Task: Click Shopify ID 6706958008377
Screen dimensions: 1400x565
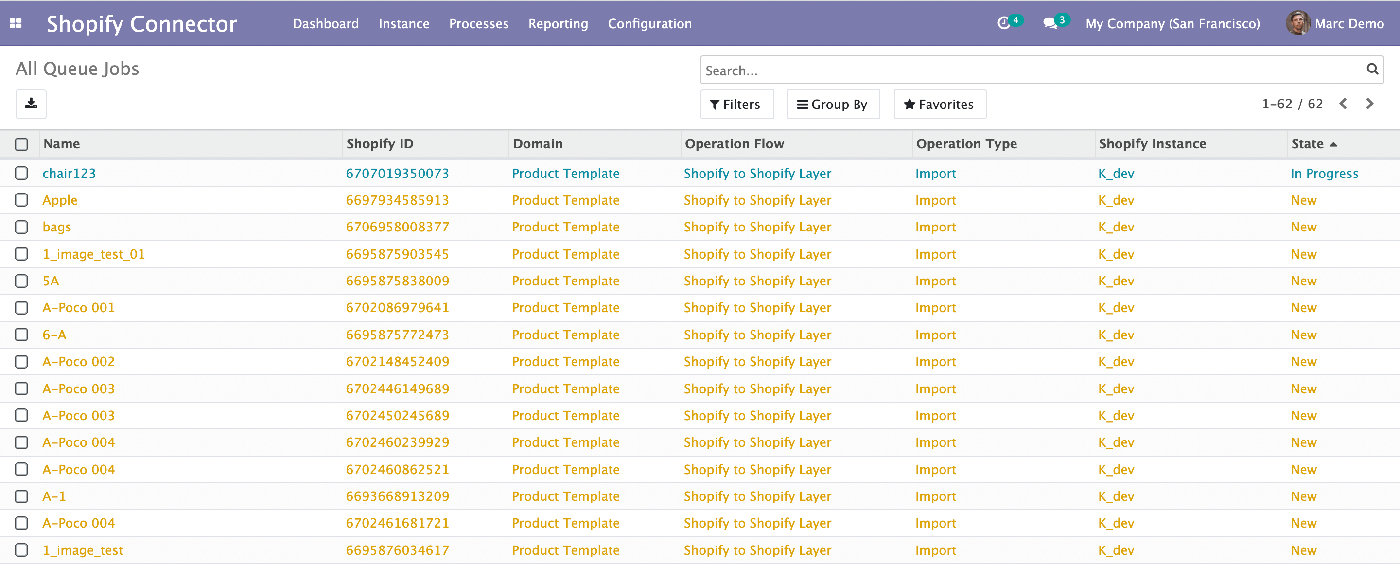Action: tap(398, 227)
